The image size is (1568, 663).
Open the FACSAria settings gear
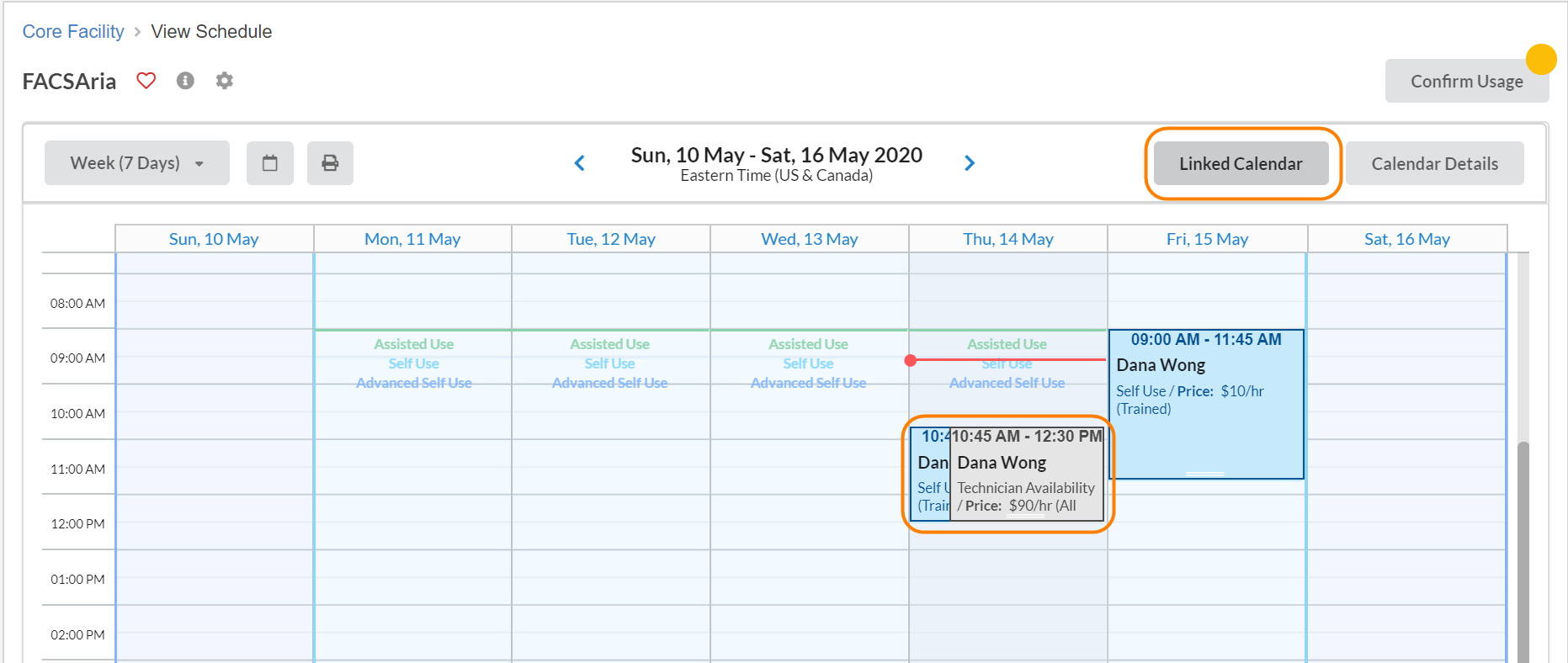point(224,81)
